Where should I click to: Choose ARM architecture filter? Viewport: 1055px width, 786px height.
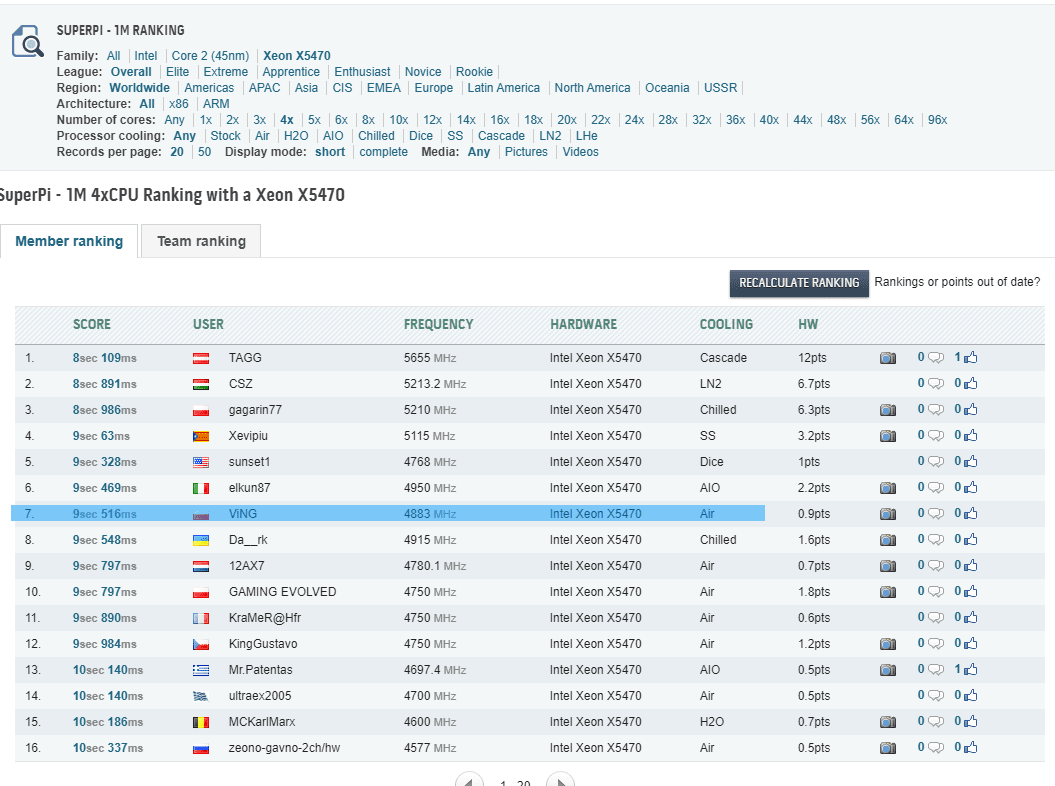coord(216,104)
